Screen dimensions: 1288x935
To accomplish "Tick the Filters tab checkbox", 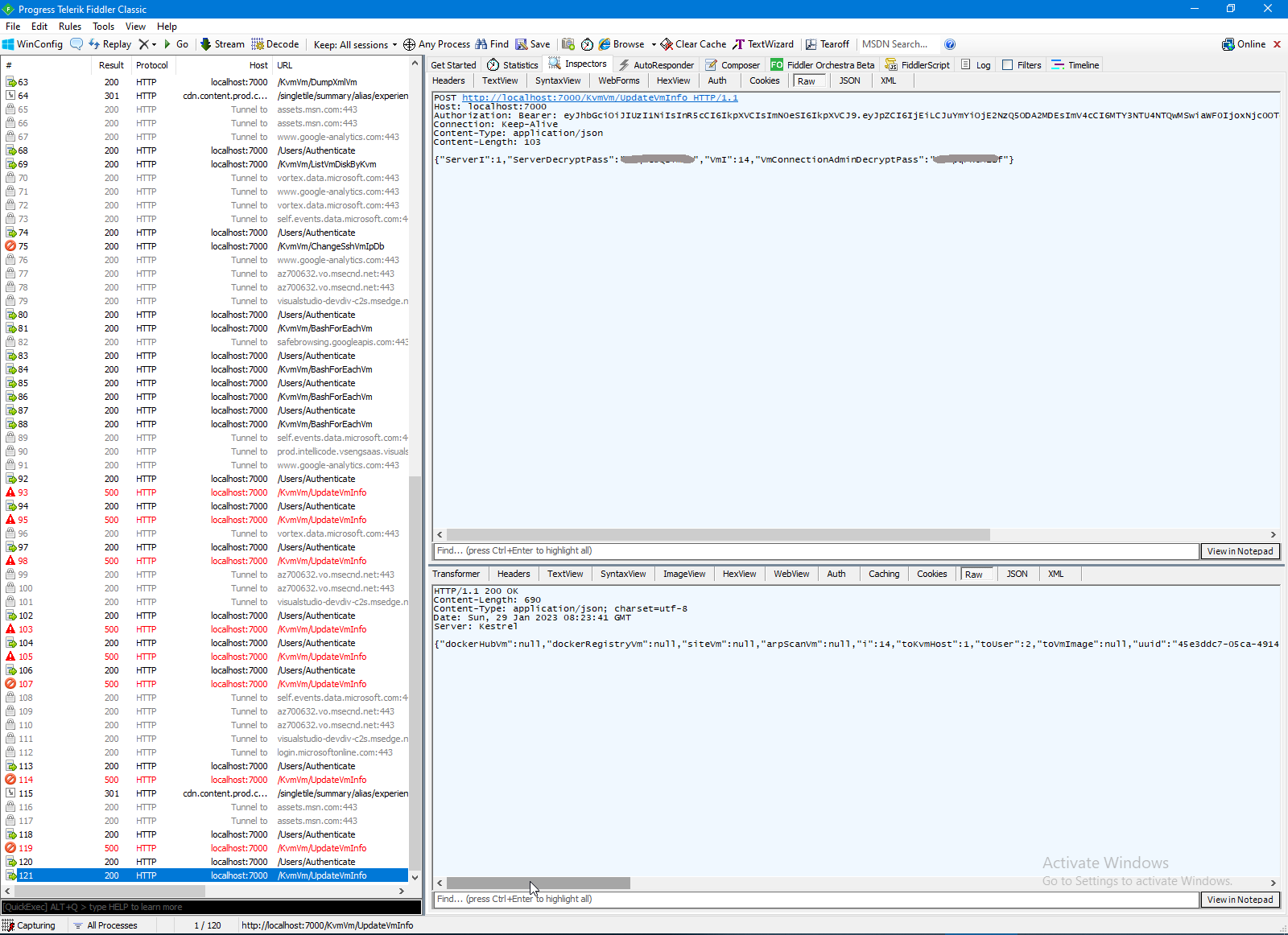I will (x=1007, y=65).
